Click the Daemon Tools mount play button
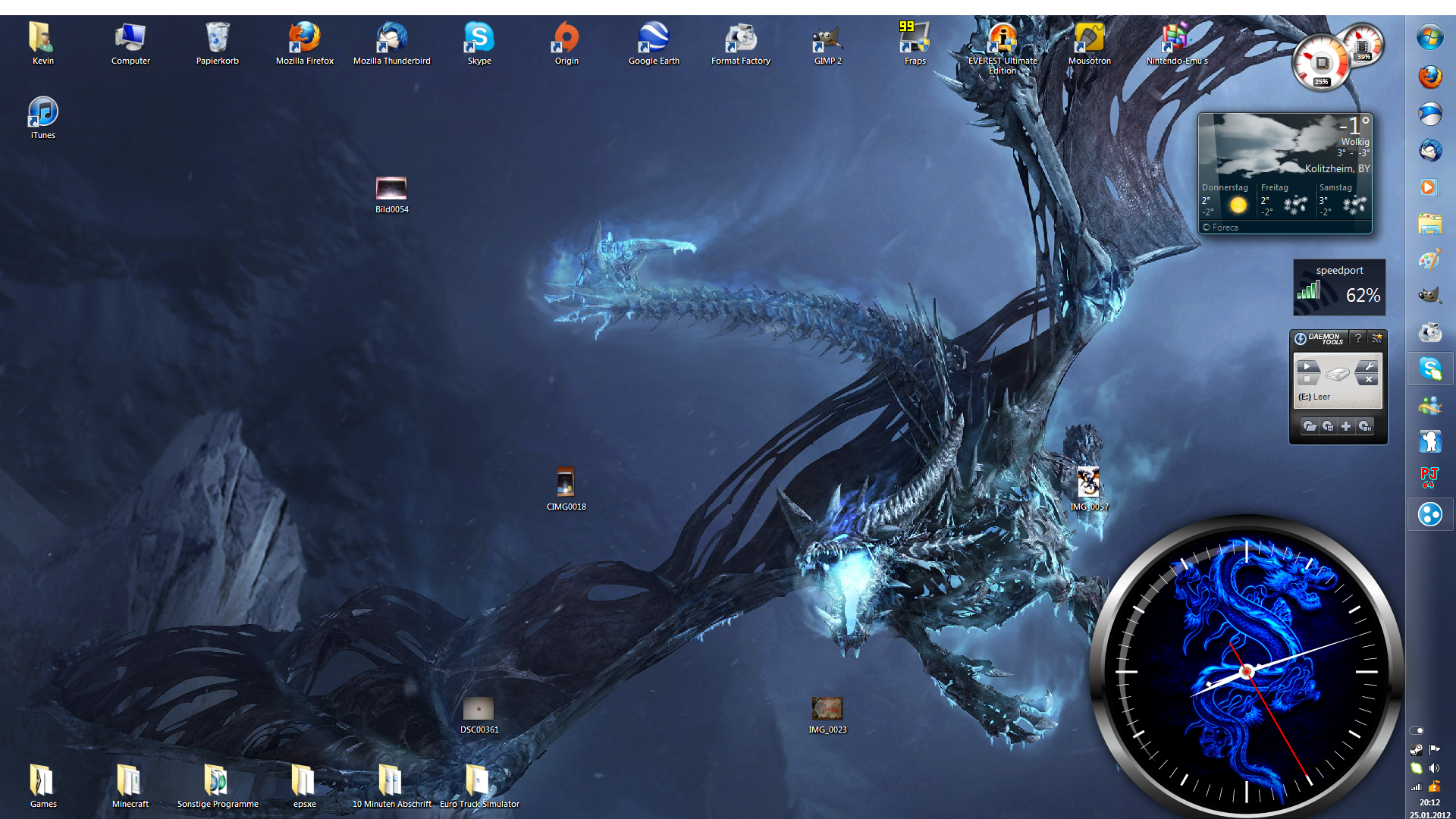This screenshot has width=1456, height=819. click(1307, 366)
